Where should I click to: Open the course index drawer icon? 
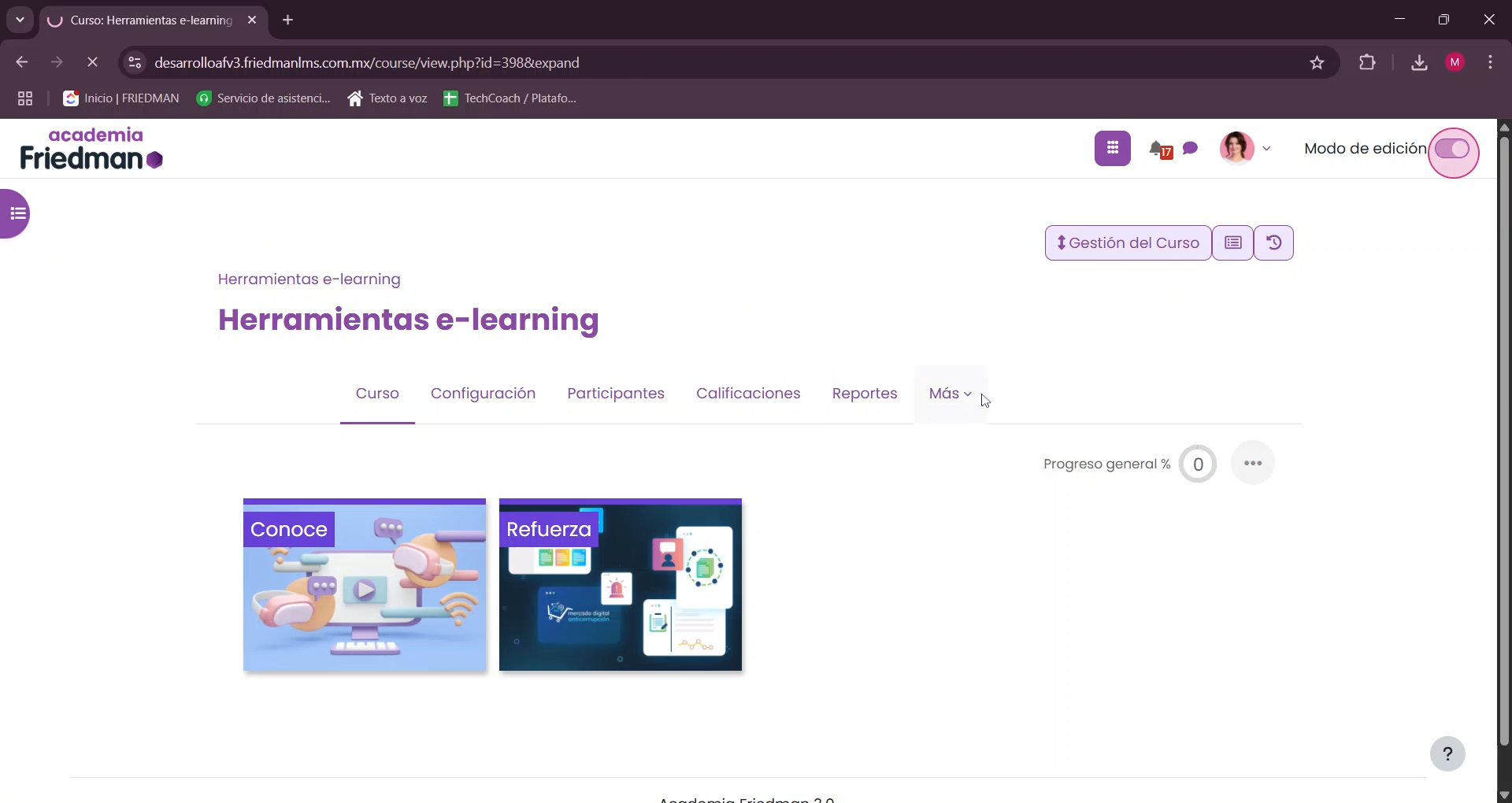pos(16,213)
